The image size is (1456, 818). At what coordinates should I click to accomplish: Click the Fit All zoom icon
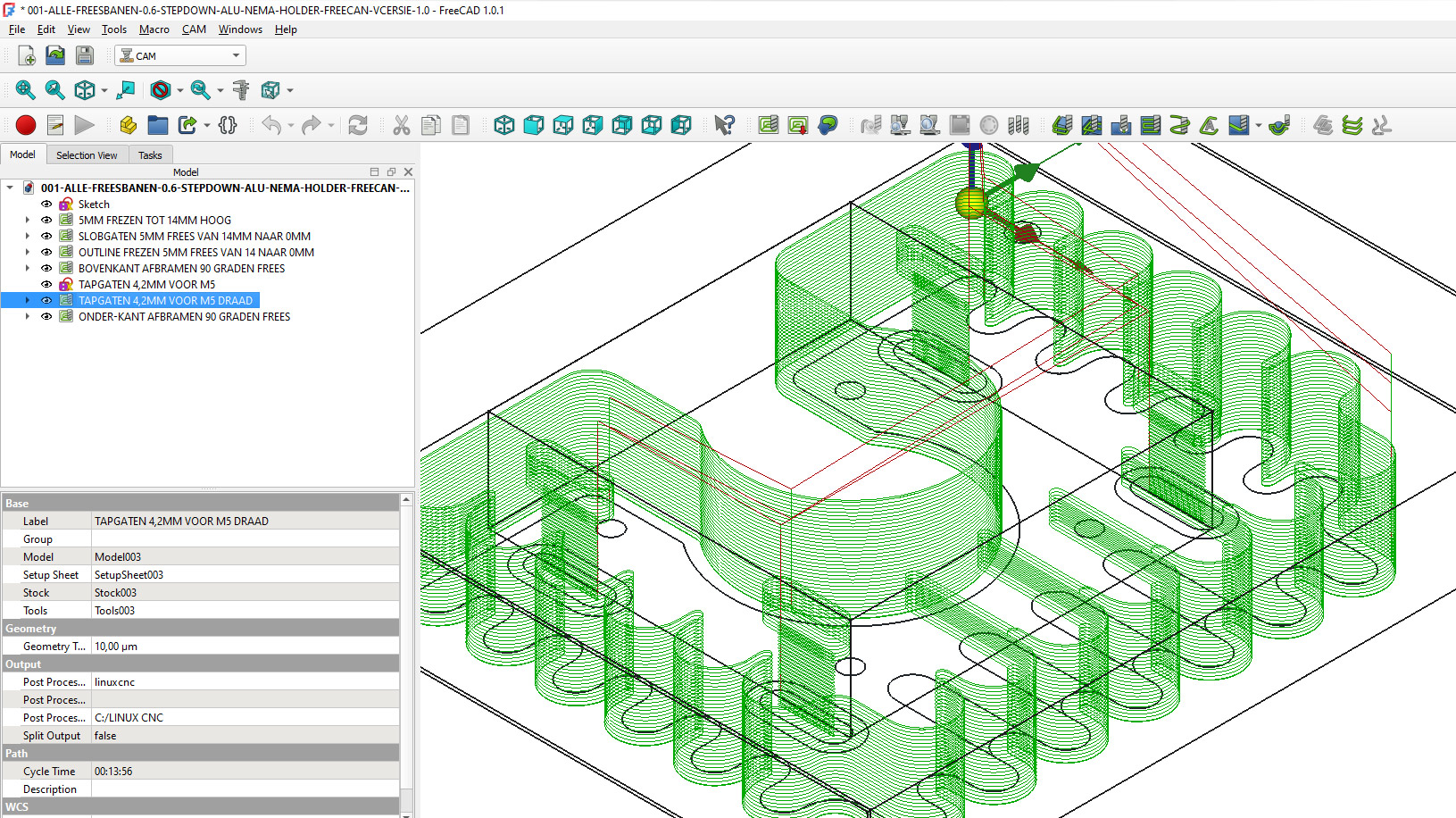(x=25, y=90)
